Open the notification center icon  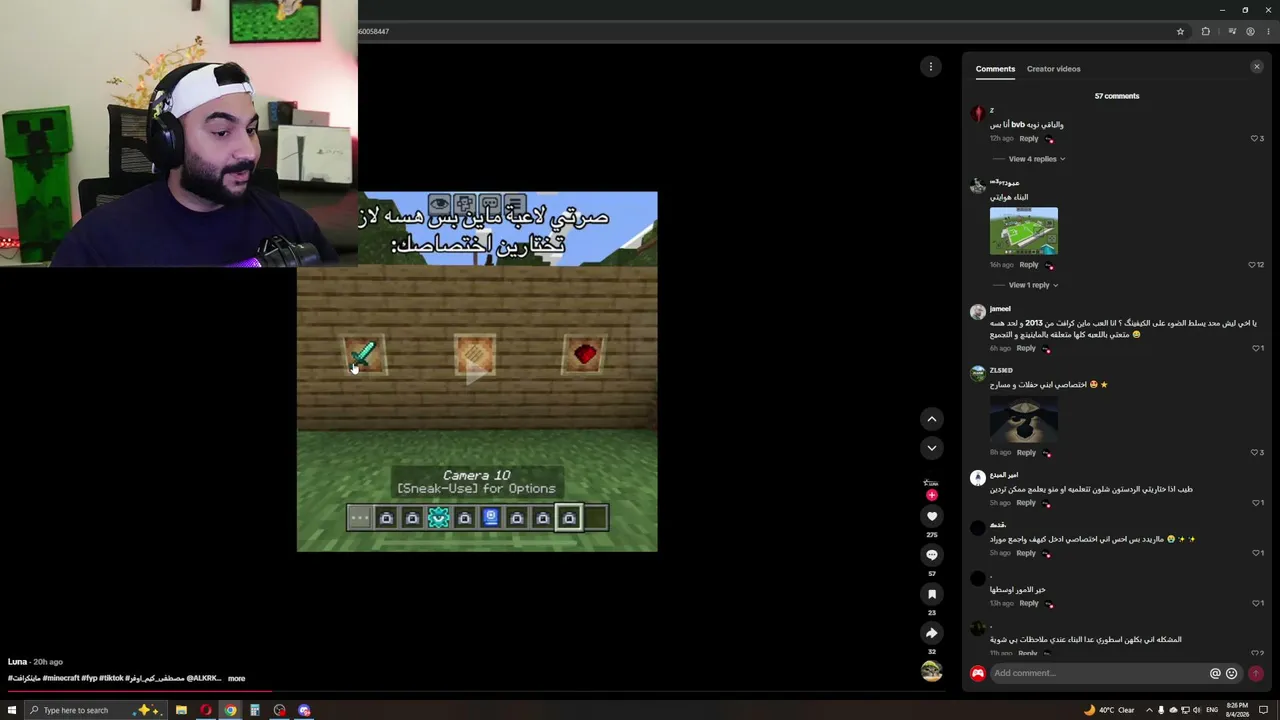point(1264,710)
